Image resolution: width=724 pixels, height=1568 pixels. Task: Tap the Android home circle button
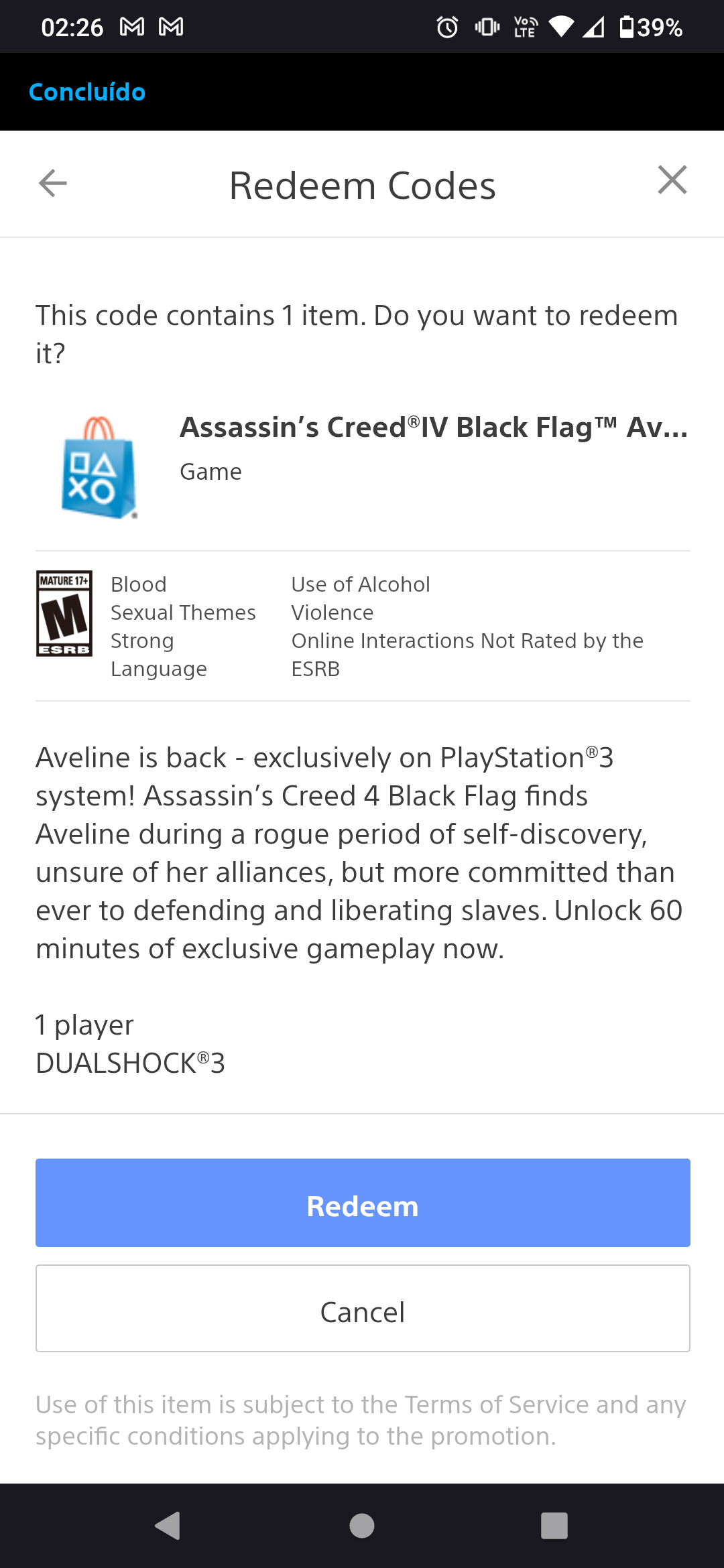(x=362, y=1526)
